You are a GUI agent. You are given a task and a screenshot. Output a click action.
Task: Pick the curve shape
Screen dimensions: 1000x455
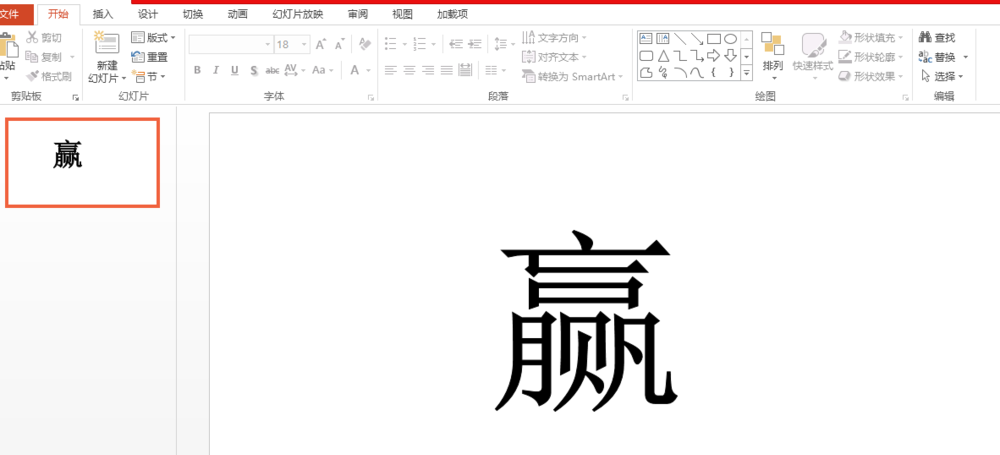pos(696,72)
